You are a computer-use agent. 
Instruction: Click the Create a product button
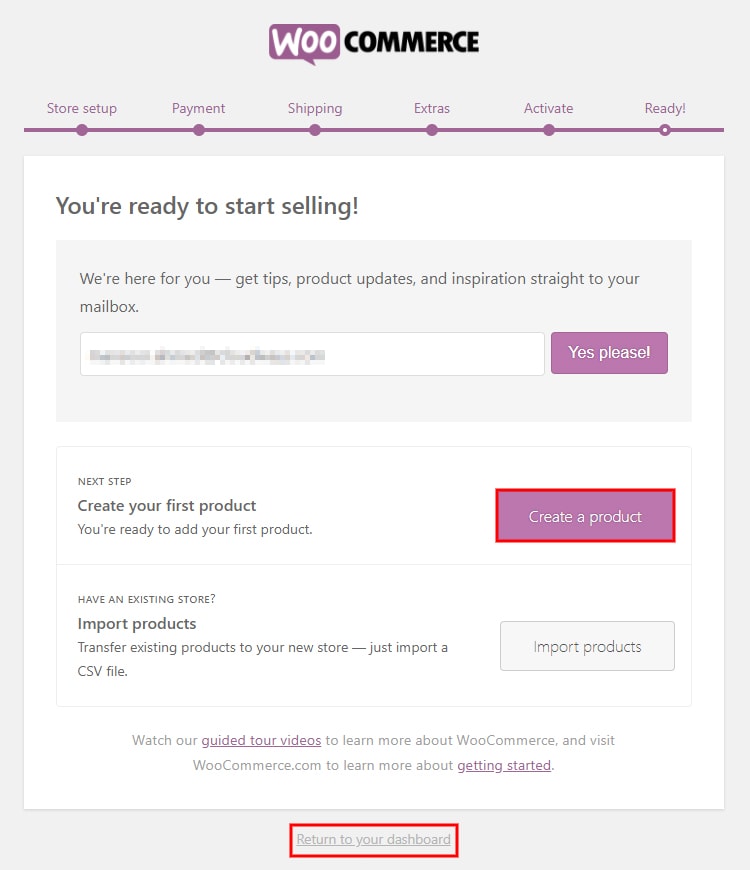[585, 516]
